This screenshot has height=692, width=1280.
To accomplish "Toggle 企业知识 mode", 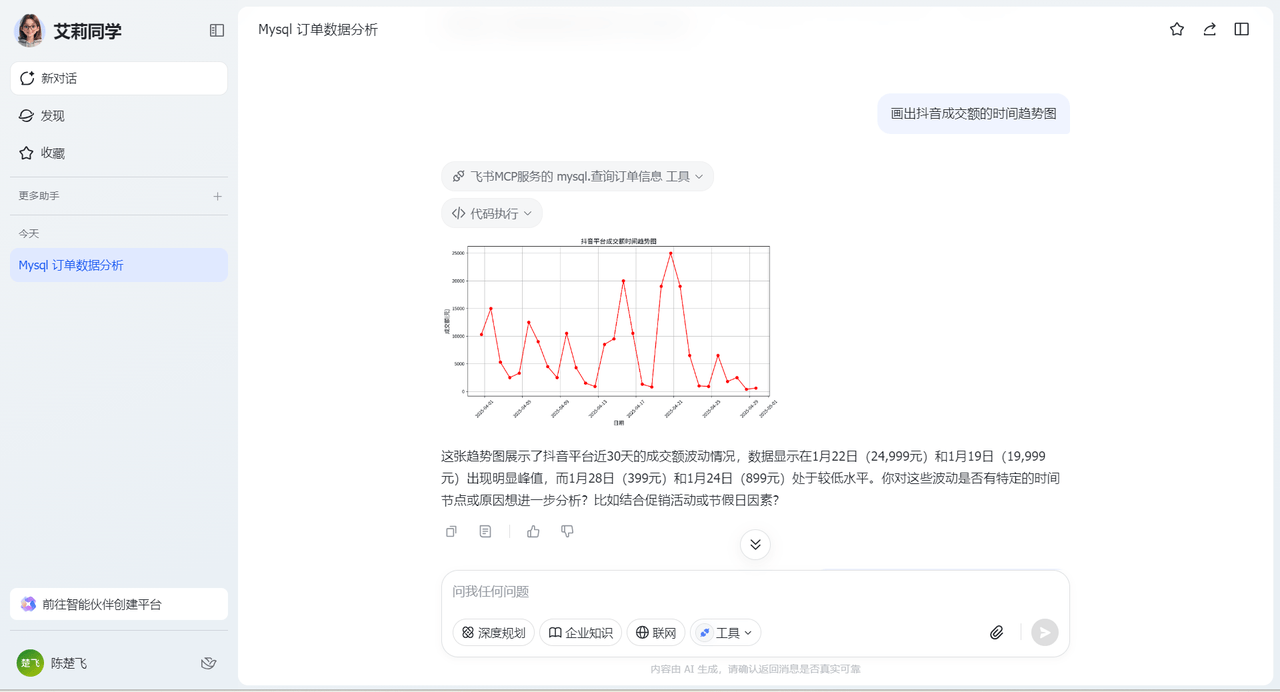I will pos(580,632).
